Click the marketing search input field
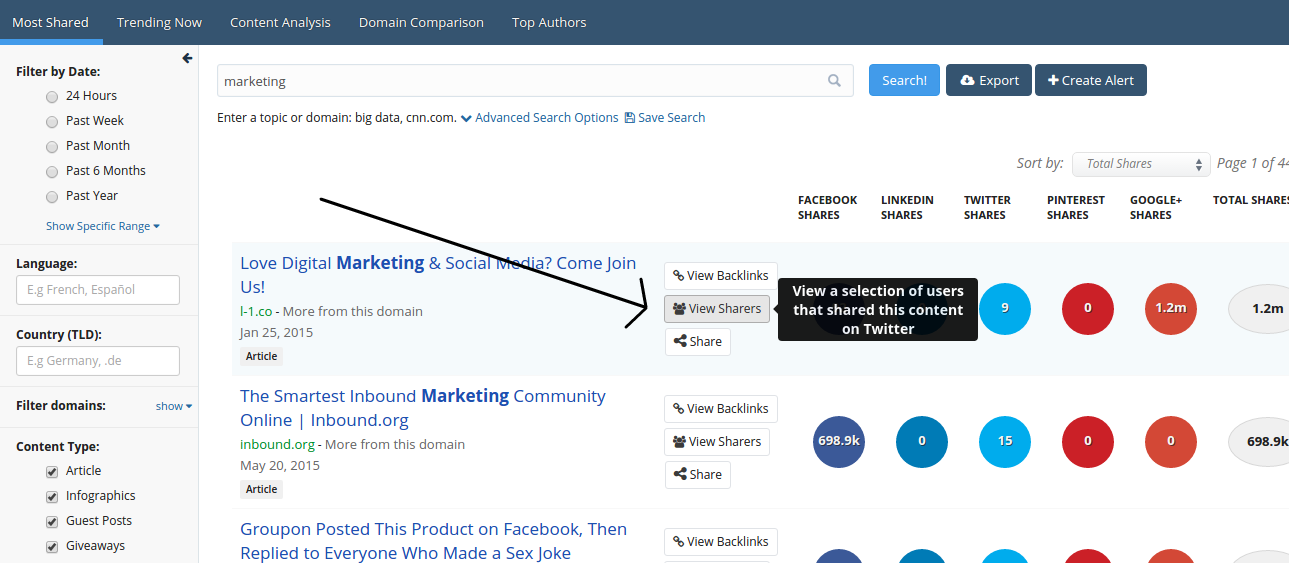The width and height of the screenshot is (1289, 563). click(535, 81)
